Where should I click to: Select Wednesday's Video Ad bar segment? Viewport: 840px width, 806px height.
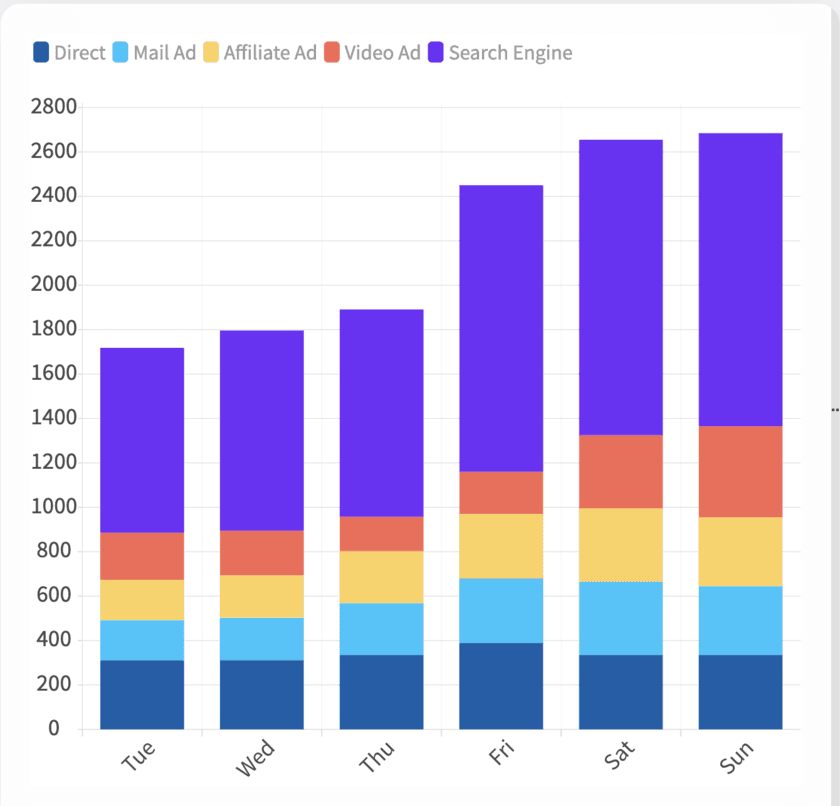click(262, 553)
